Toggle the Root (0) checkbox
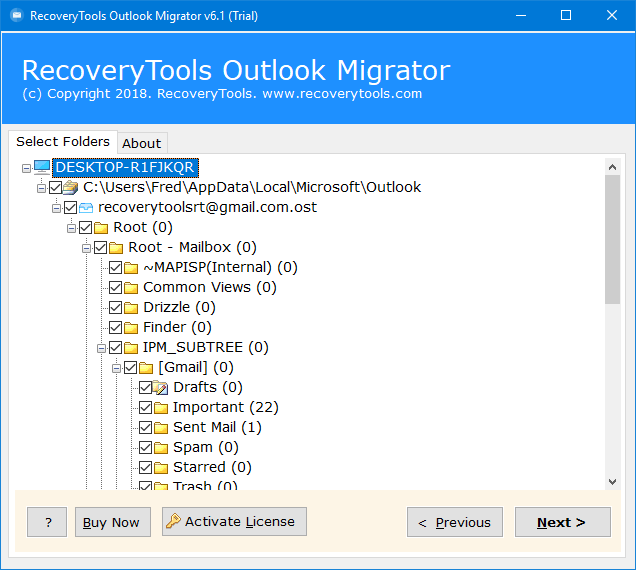636x570 pixels. click(86, 228)
